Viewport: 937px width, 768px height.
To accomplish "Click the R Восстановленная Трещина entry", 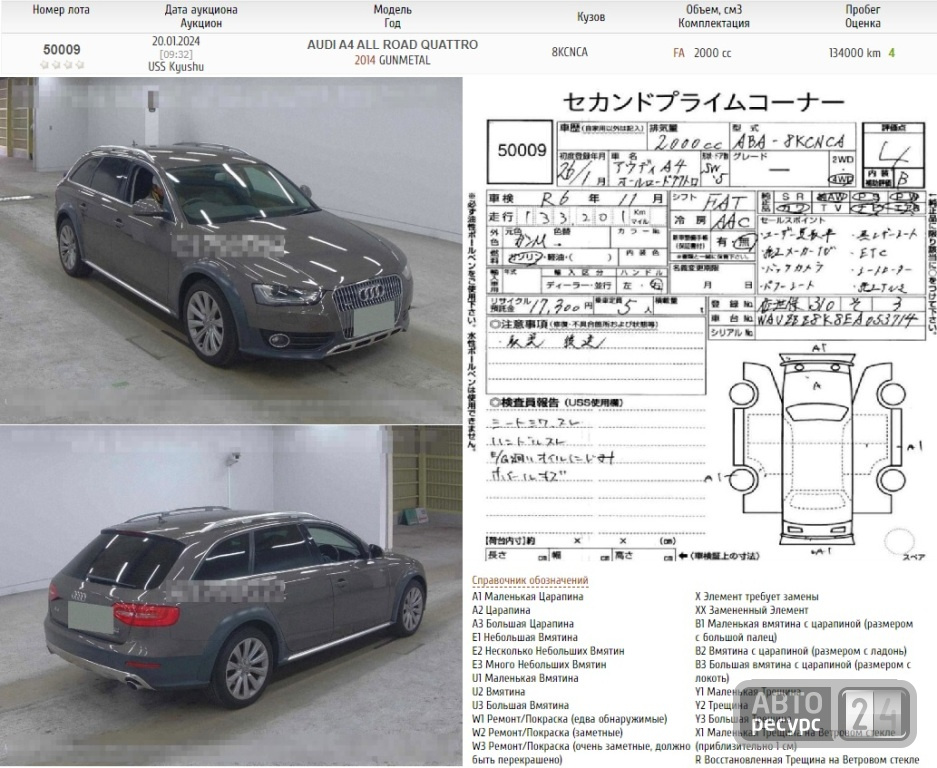I will [x=807, y=760].
